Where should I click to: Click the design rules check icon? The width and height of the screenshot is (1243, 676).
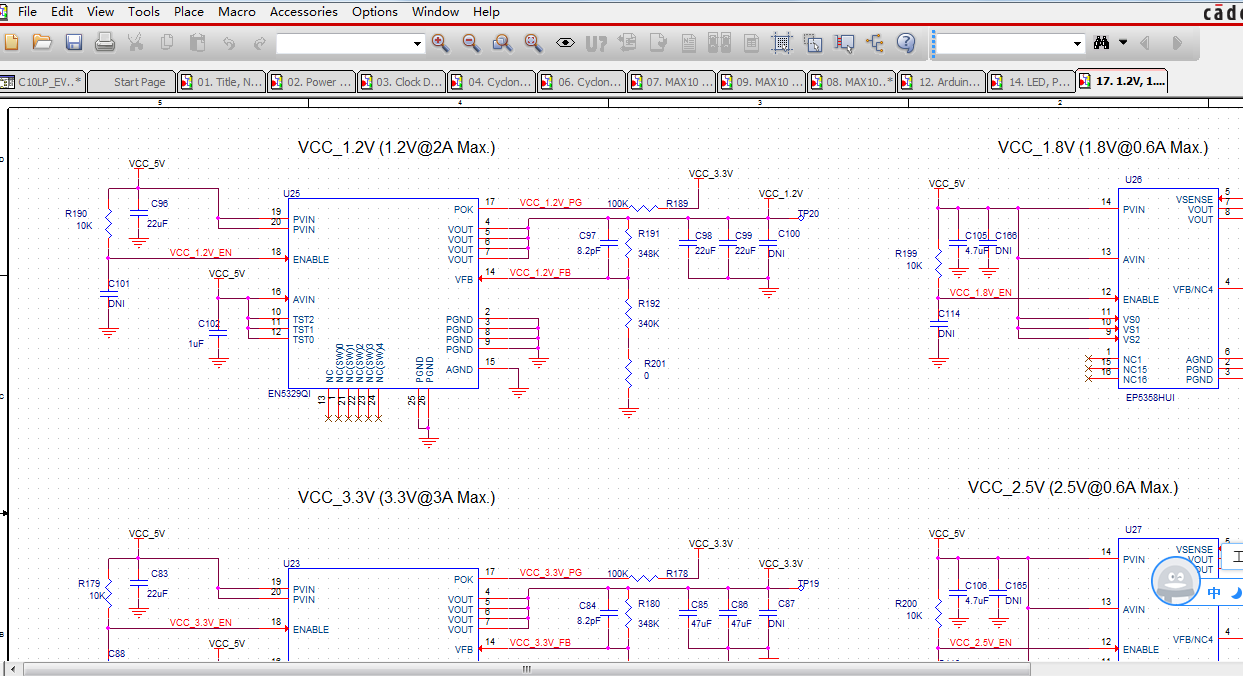pos(658,43)
